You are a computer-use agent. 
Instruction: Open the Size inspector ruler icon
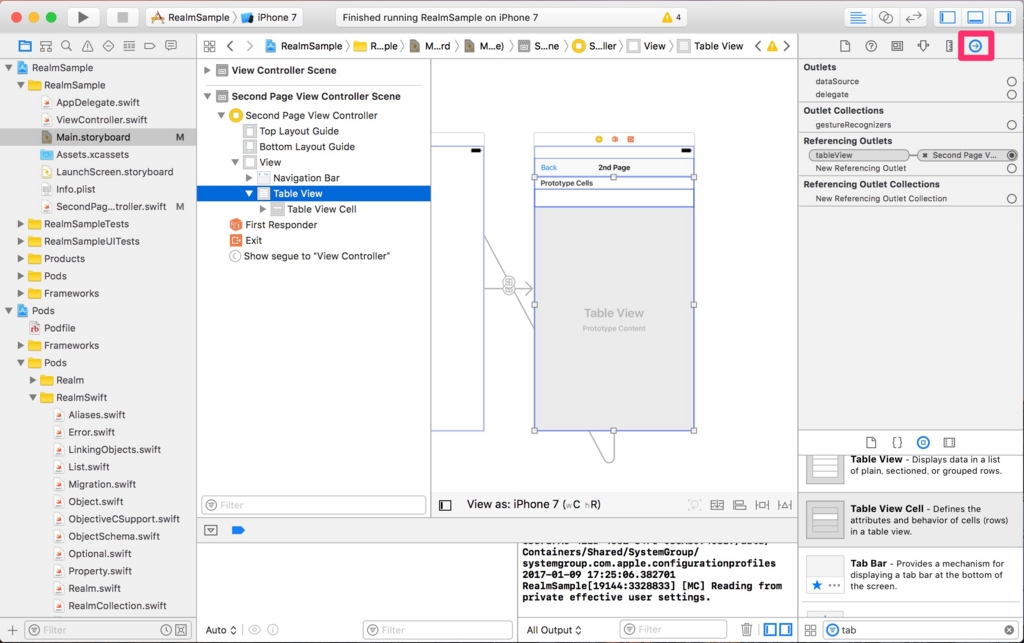[950, 46]
